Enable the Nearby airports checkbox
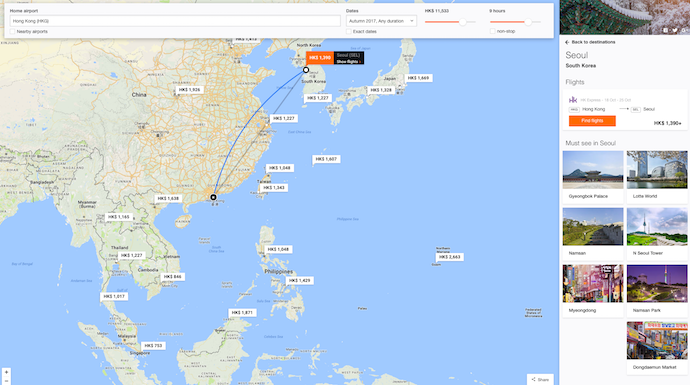690x385 pixels. point(12,32)
